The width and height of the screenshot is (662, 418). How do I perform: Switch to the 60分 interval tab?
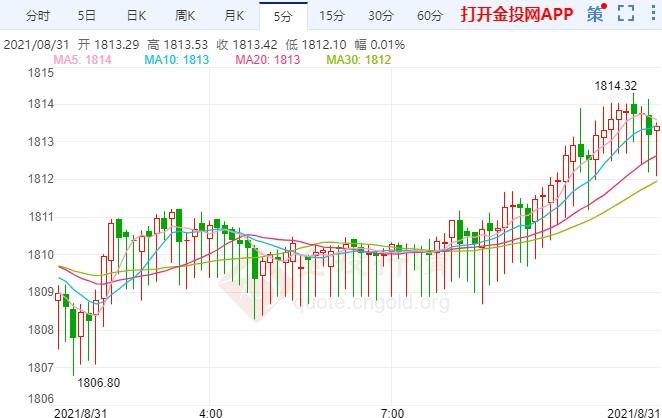tap(430, 16)
